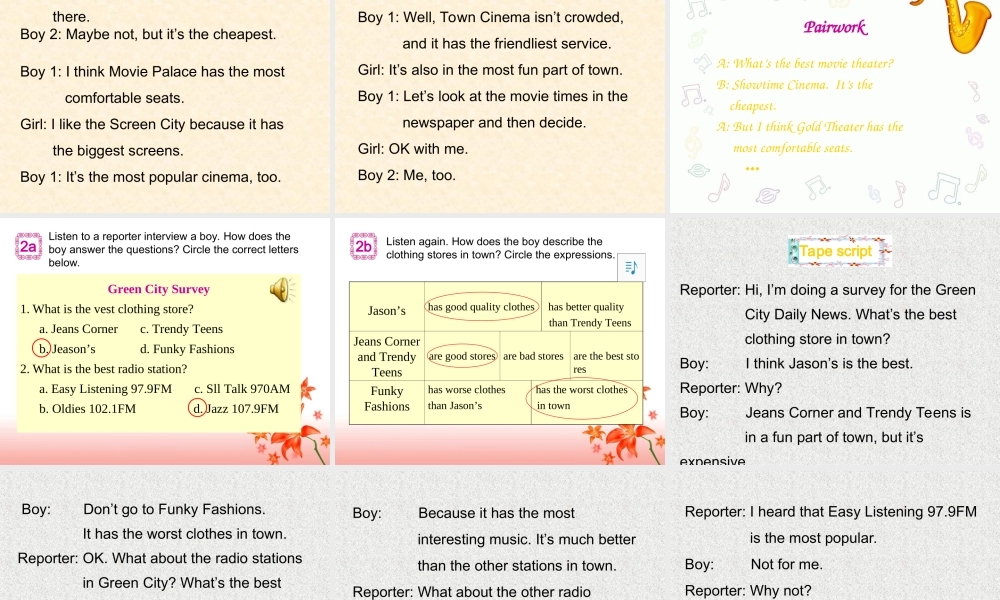The image size is (1000, 600).
Task: Choose answer d. Funky Fashions
Action: [187, 349]
